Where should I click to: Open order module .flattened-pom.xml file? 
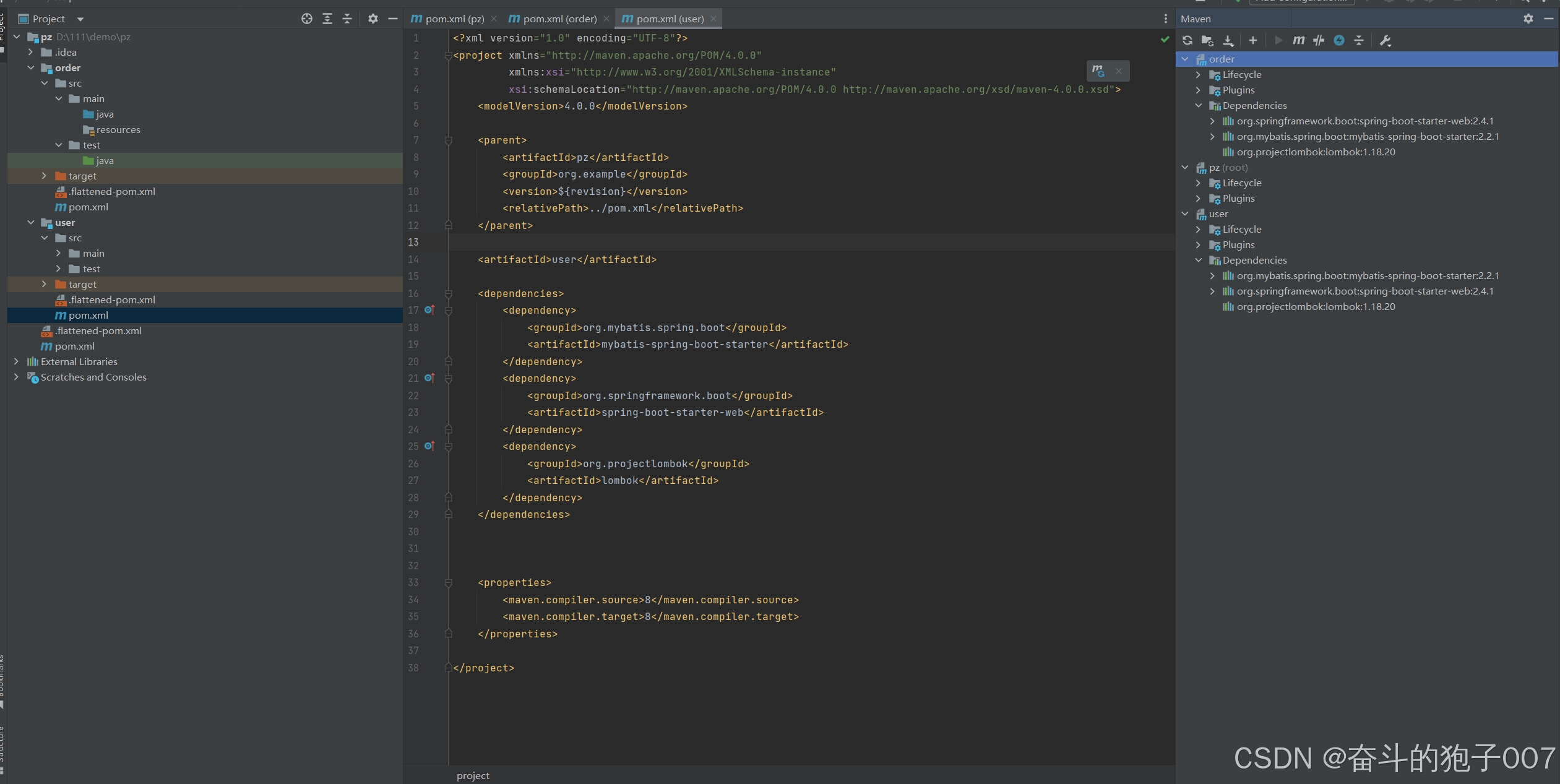point(111,191)
